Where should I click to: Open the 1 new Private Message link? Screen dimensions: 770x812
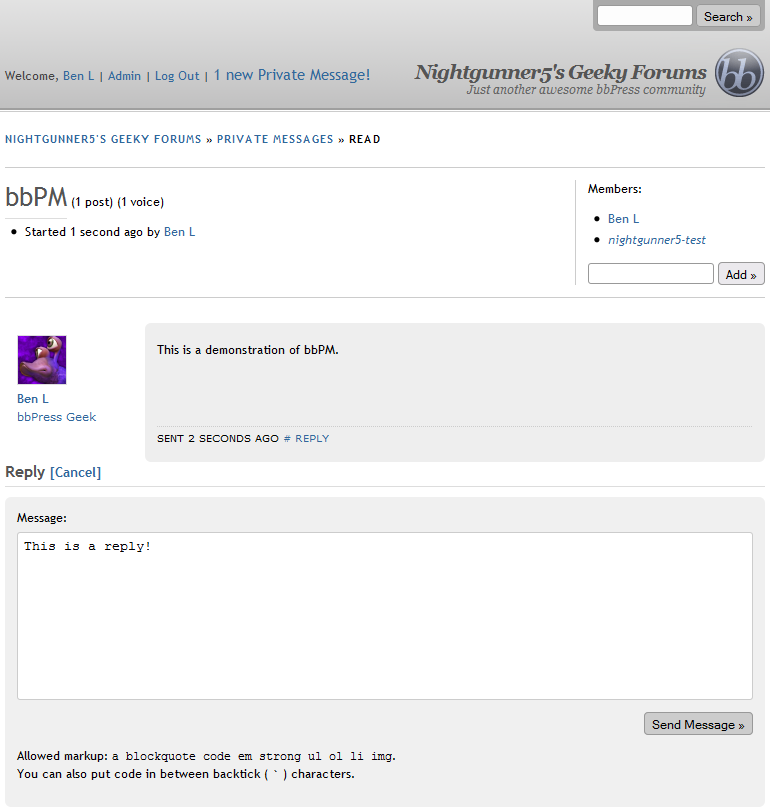291,75
